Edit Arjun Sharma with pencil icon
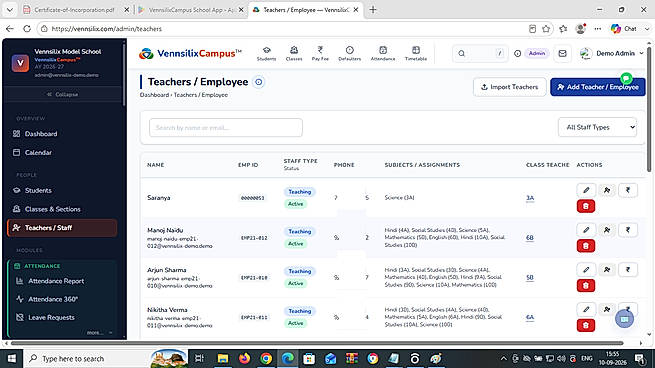Image resolution: width=655 pixels, height=368 pixels. pyautogui.click(x=586, y=270)
